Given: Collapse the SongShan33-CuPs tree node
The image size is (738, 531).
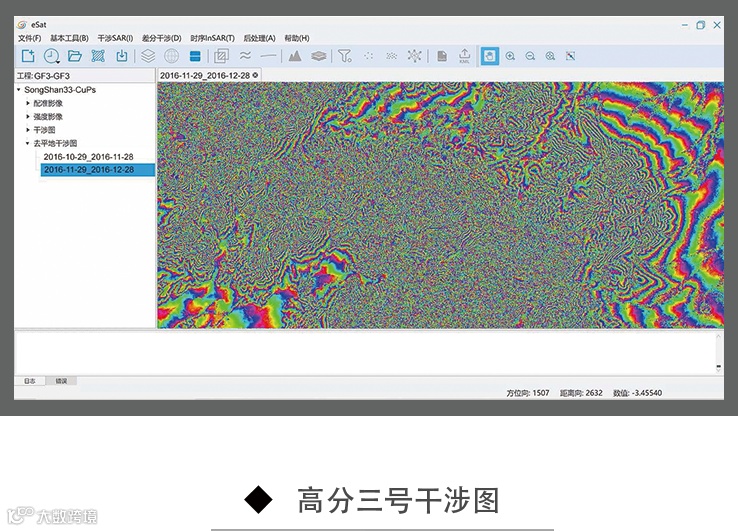Looking at the screenshot, I should point(19,89).
